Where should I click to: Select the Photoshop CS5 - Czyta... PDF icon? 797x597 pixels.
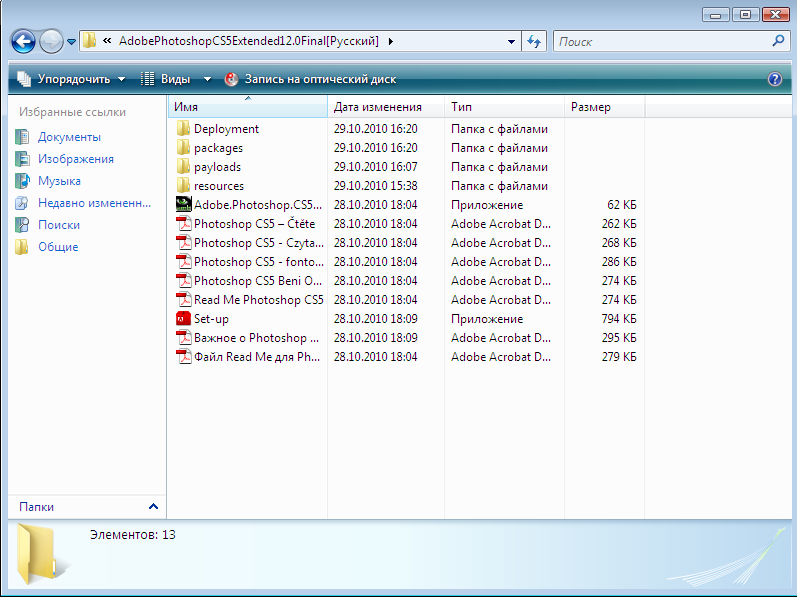pos(183,242)
